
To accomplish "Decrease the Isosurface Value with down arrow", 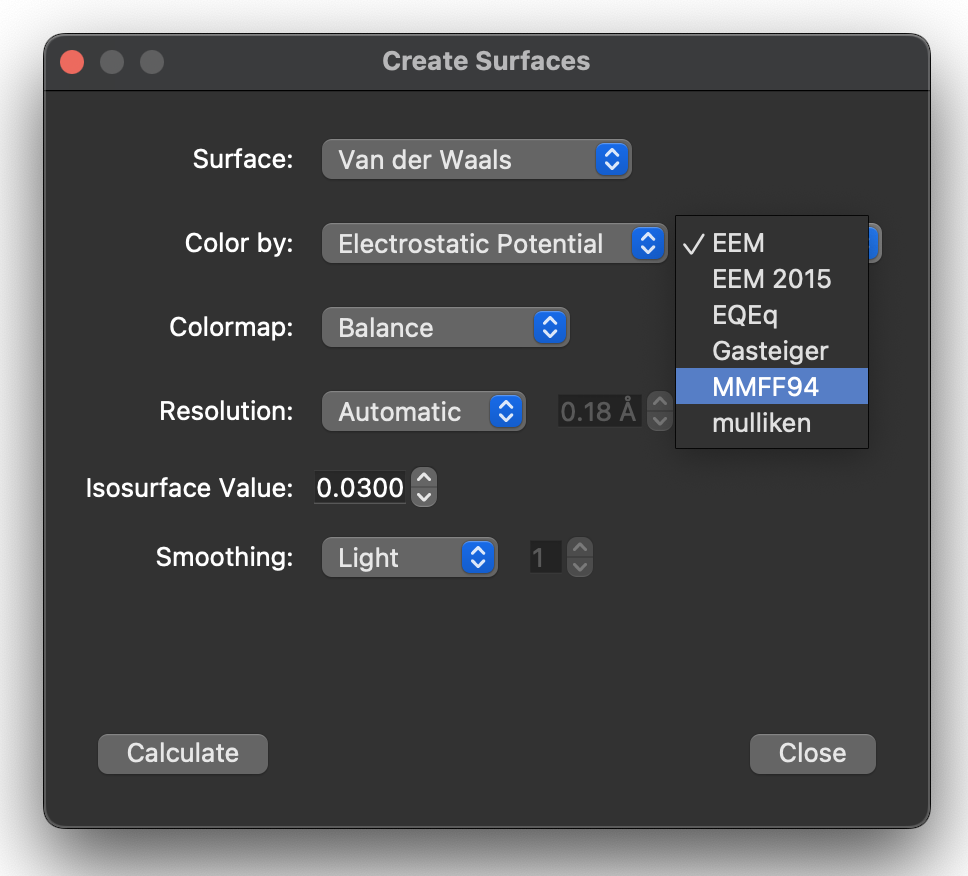I will (x=424, y=497).
